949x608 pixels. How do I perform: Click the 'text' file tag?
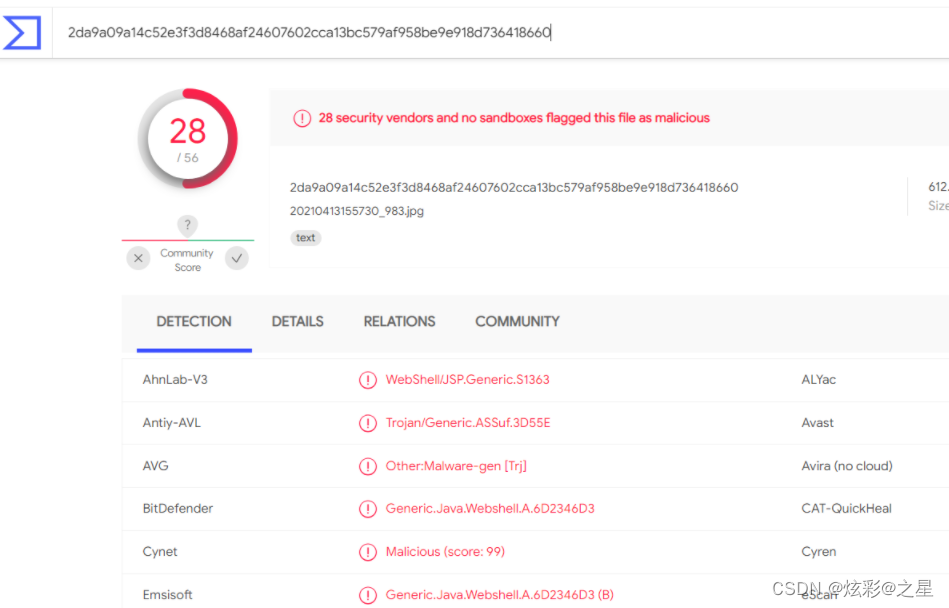pos(306,238)
